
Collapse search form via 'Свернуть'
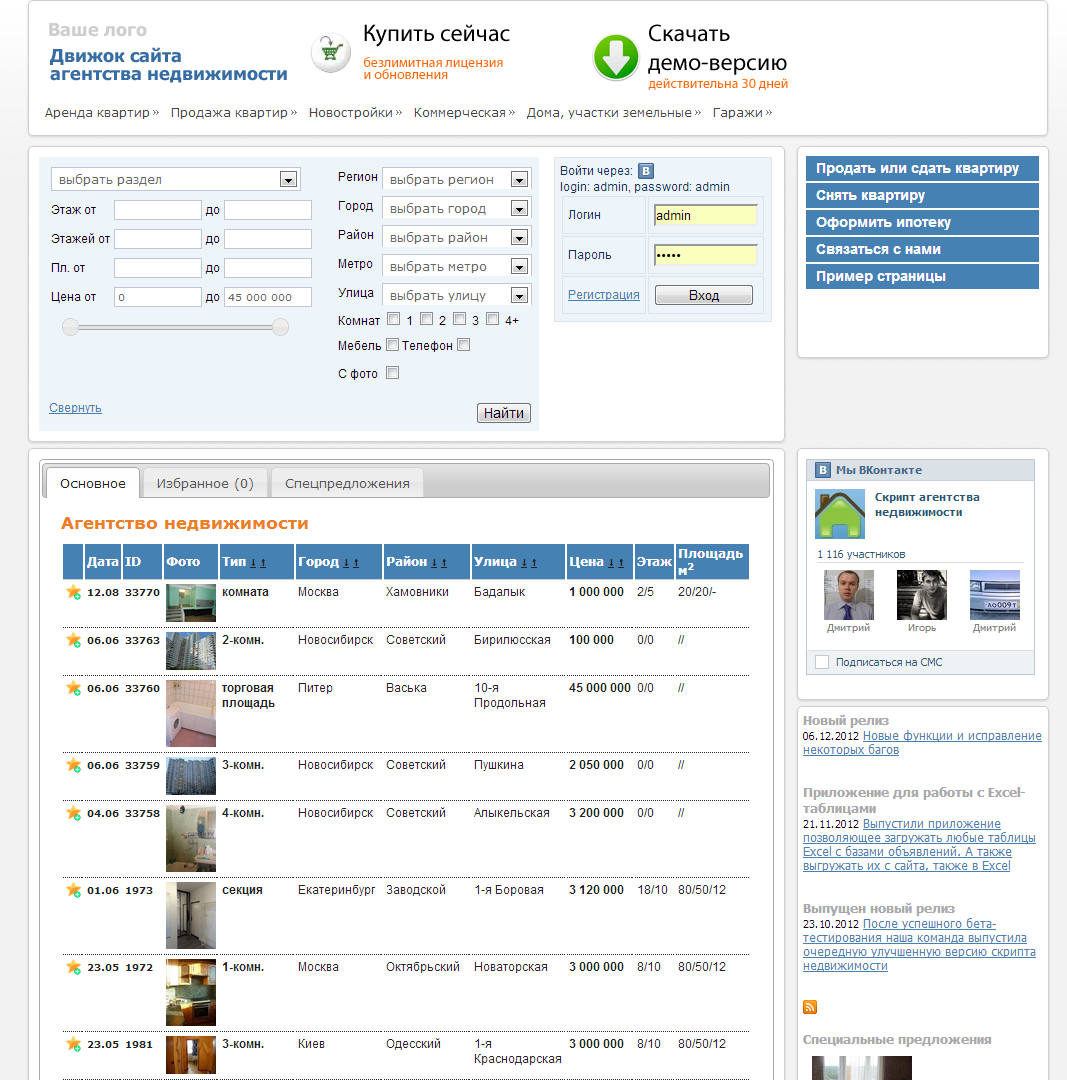[x=75, y=408]
